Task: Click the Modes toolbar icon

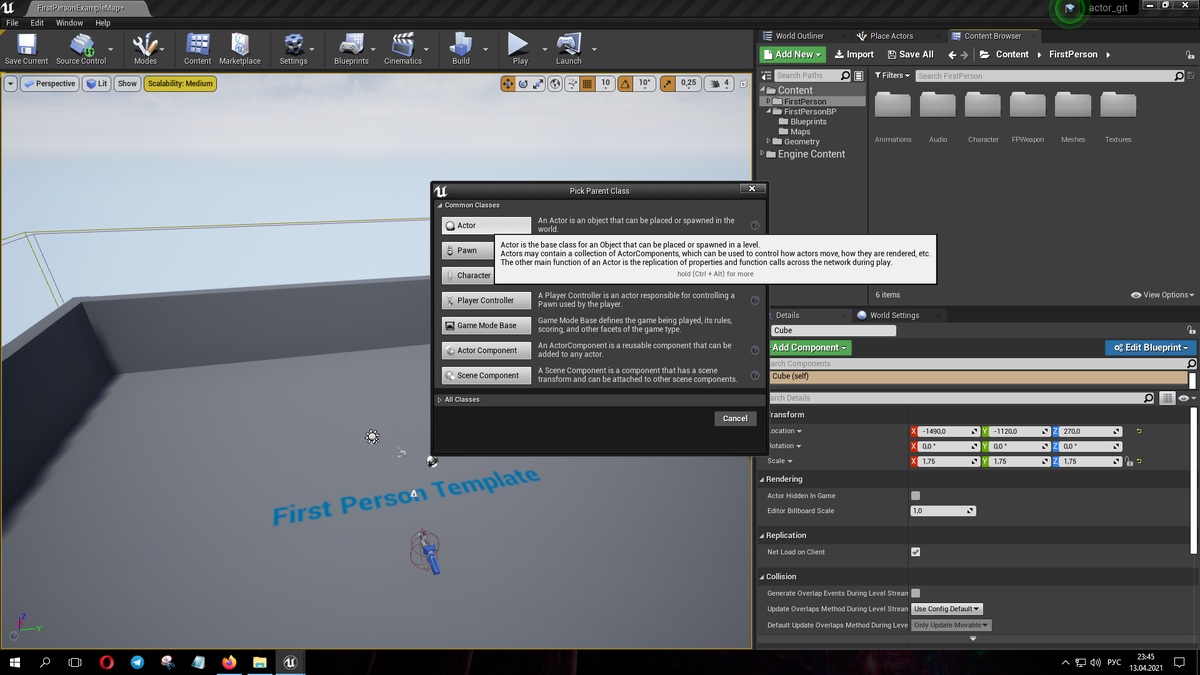Action: 146,48
